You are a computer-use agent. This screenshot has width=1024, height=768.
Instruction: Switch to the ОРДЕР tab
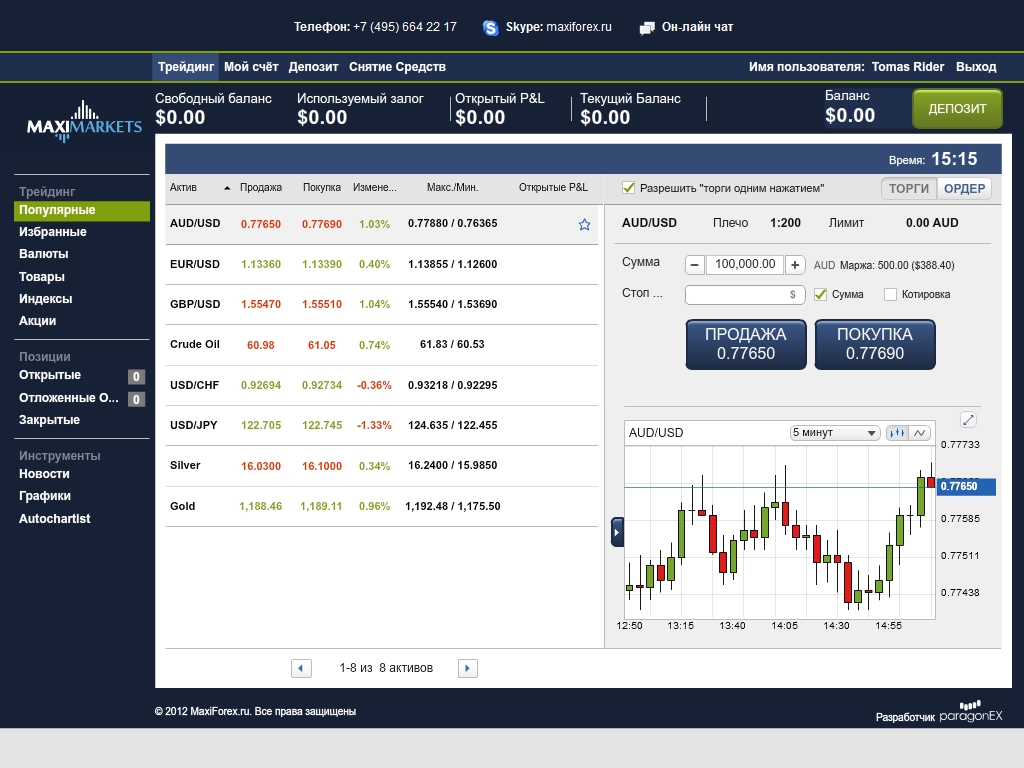click(964, 188)
